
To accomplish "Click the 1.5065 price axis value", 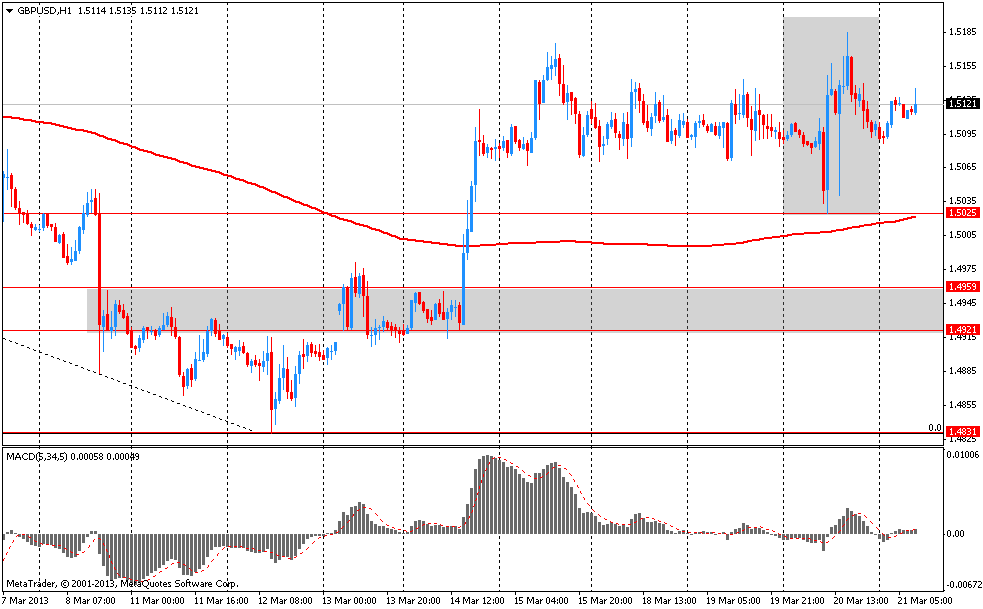I will click(963, 167).
